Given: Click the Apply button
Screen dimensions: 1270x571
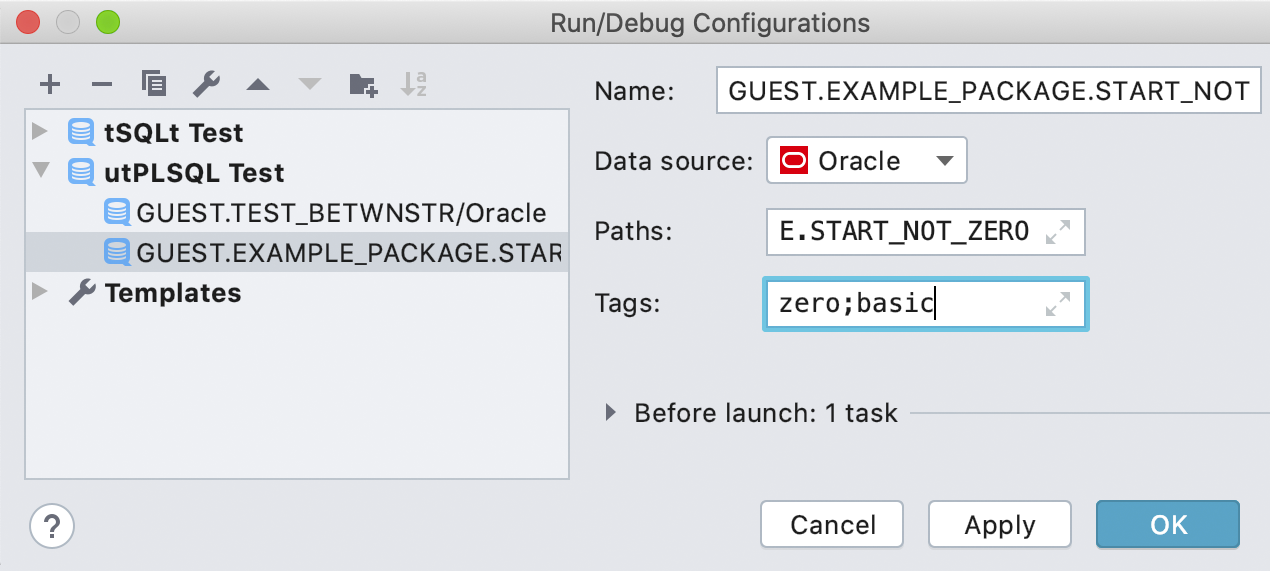Looking at the screenshot, I should pyautogui.click(x=1000, y=525).
